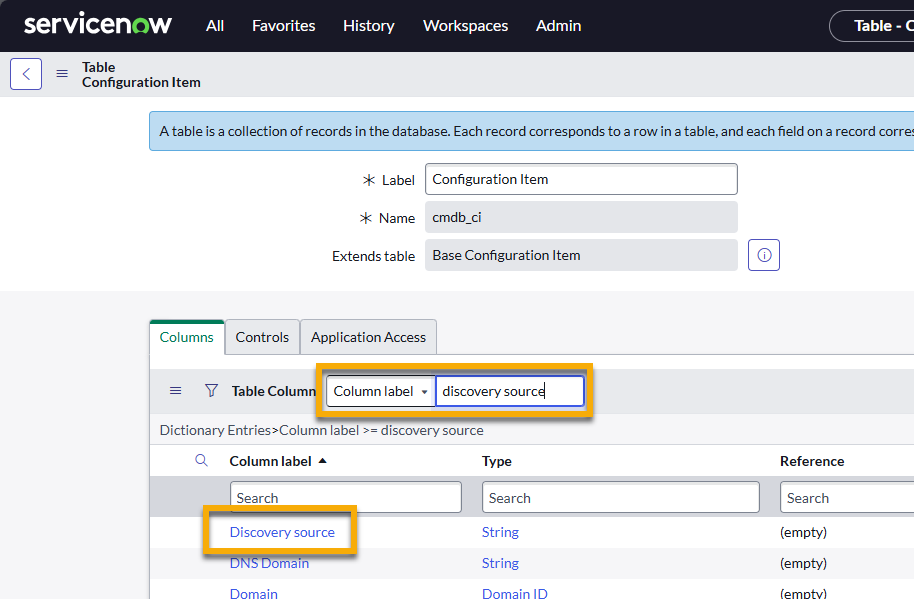The width and height of the screenshot is (914, 599).
Task: Open the additional actions menu beside Configuration Item
Action: click(x=61, y=73)
